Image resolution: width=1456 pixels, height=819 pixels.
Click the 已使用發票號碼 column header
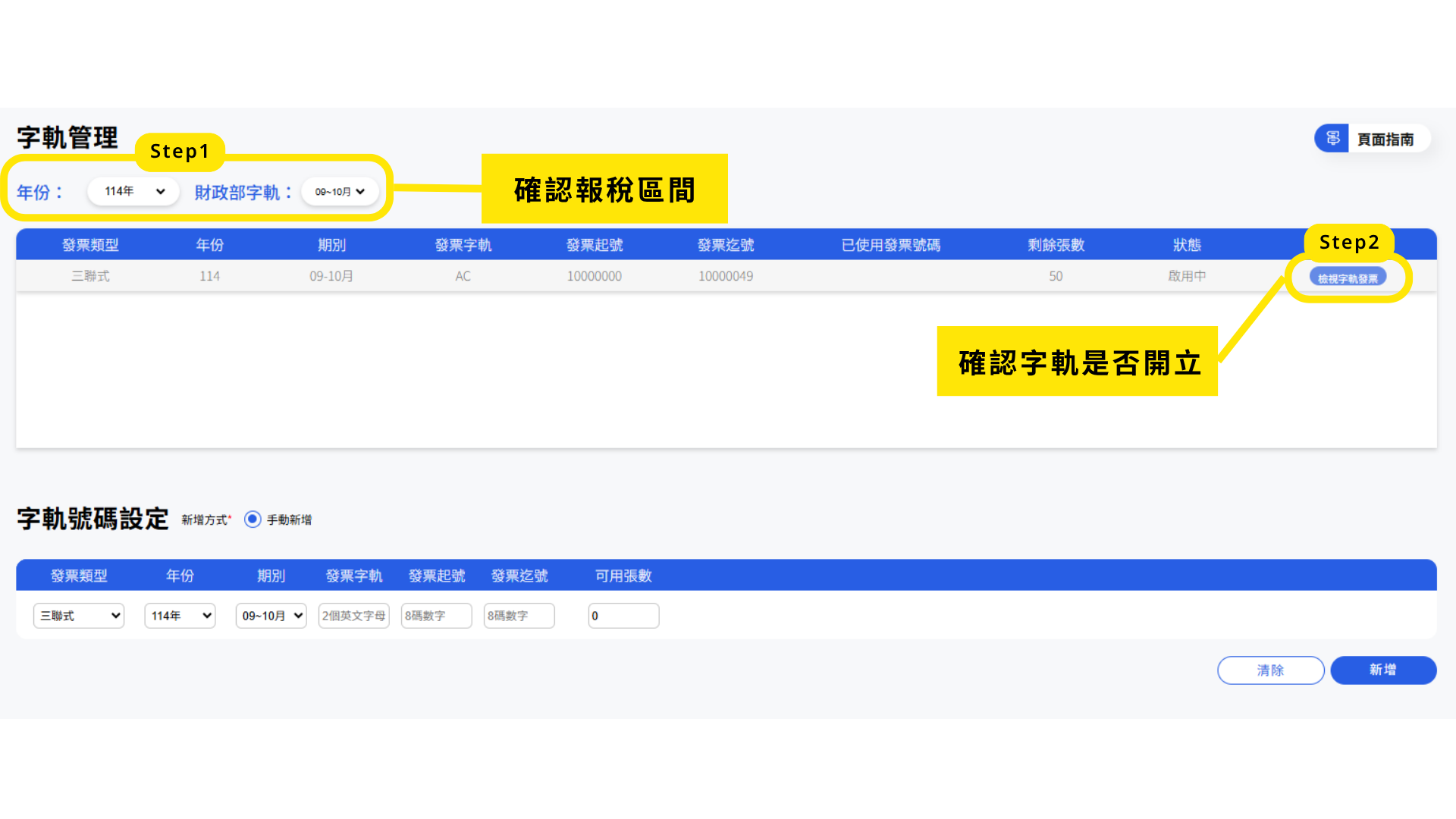tap(890, 245)
